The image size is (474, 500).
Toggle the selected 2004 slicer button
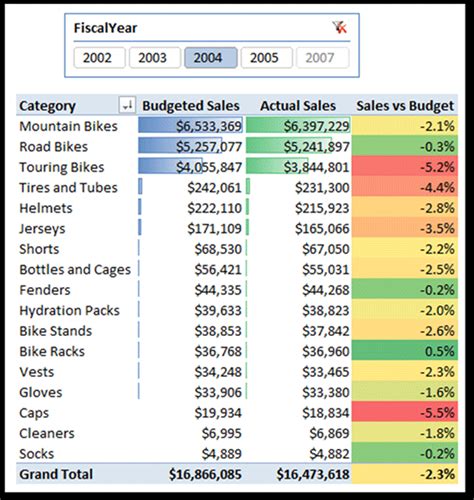pyautogui.click(x=211, y=58)
